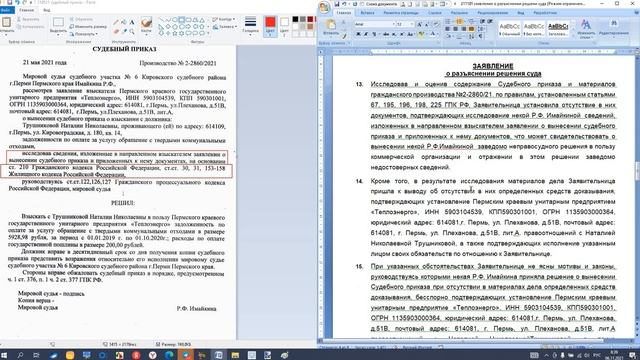Click Undo in Word's quick access toolbar
Screen dimensions: 640x360
(344, 4)
